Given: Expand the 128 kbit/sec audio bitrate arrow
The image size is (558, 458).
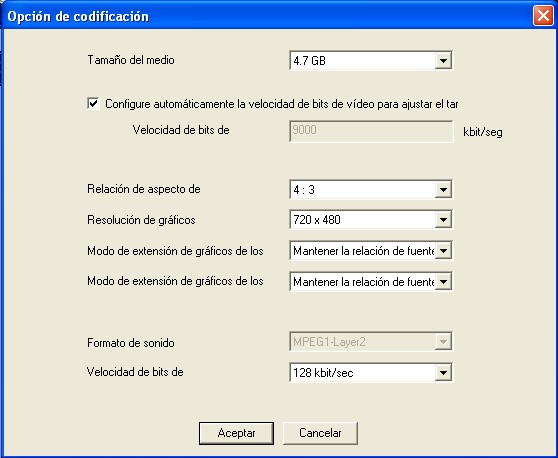Looking at the screenshot, I should click(x=443, y=373).
